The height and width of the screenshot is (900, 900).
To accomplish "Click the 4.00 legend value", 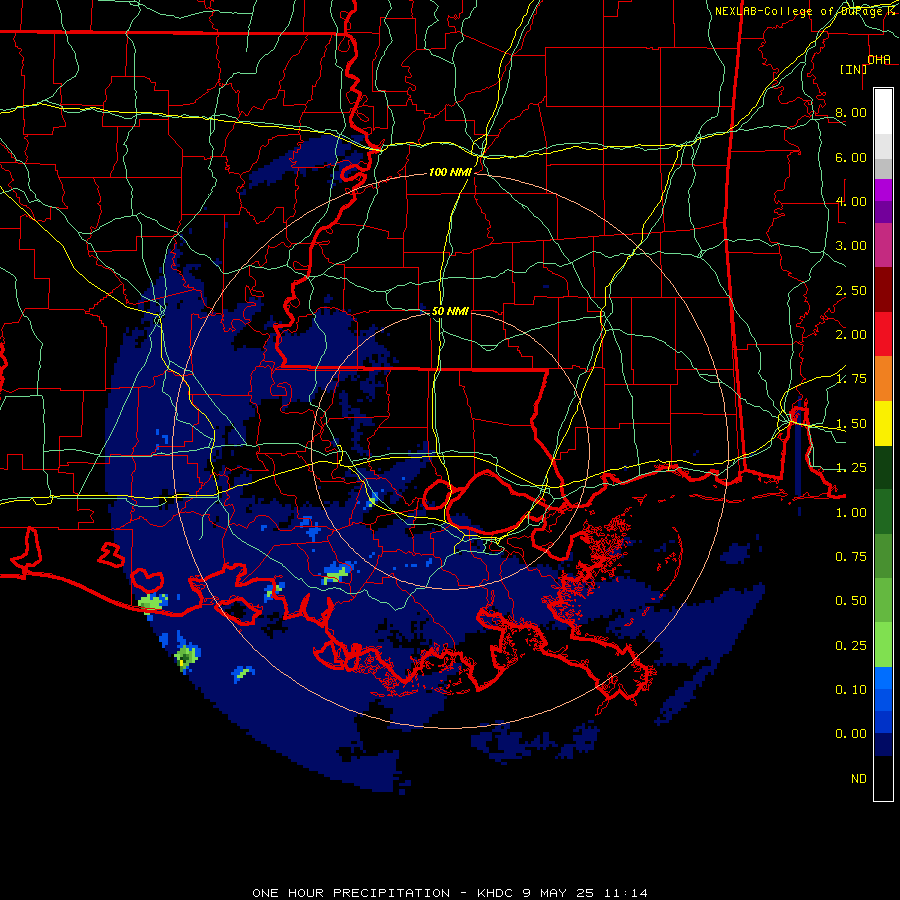I will click(851, 201).
